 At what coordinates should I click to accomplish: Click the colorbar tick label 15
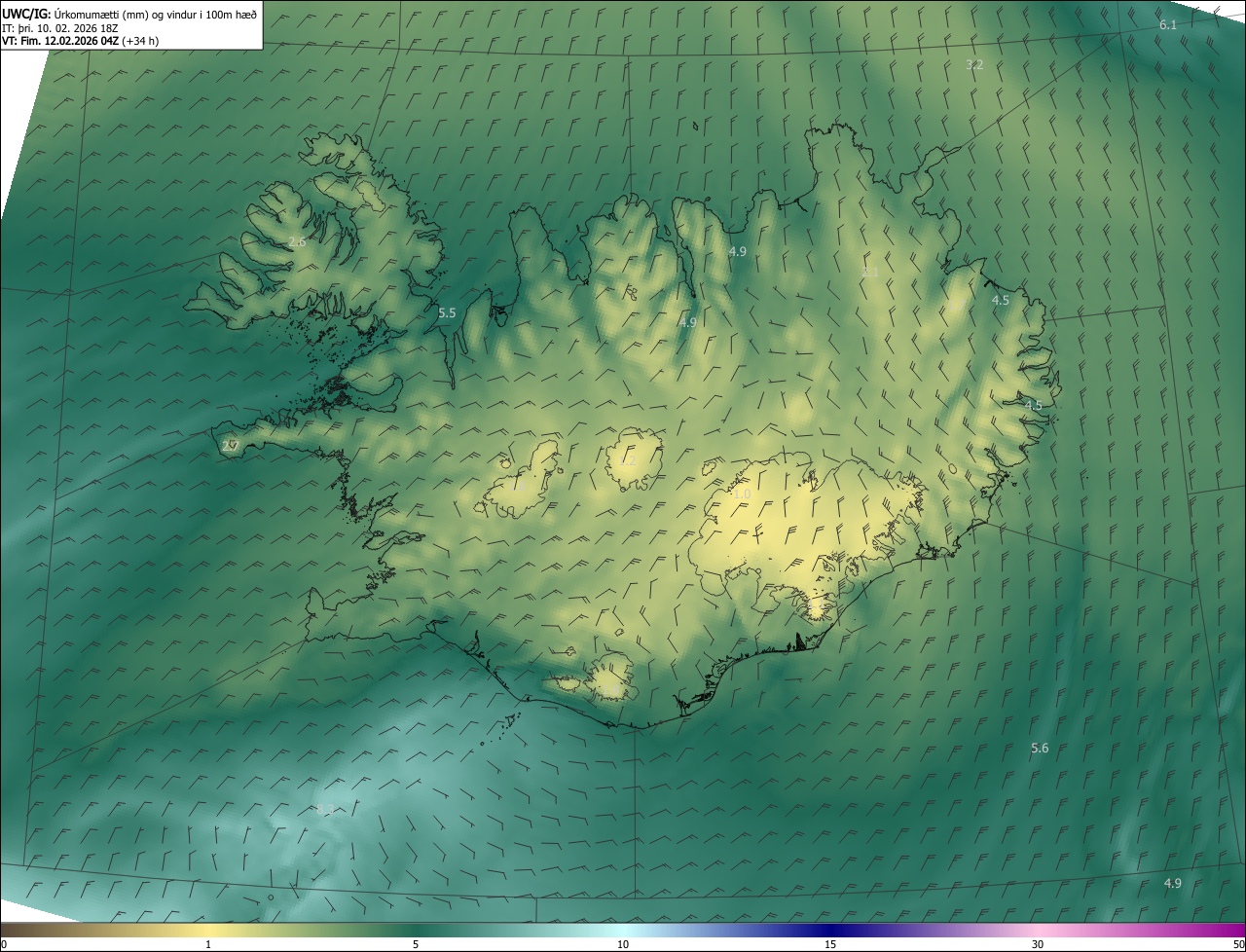(x=830, y=945)
